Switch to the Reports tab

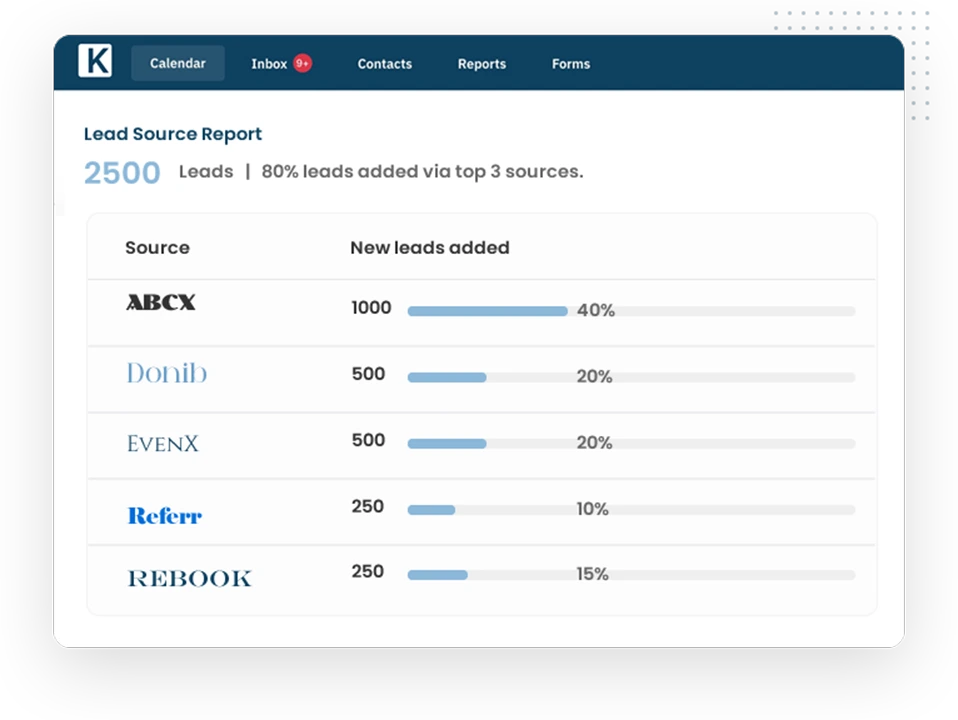click(x=482, y=64)
